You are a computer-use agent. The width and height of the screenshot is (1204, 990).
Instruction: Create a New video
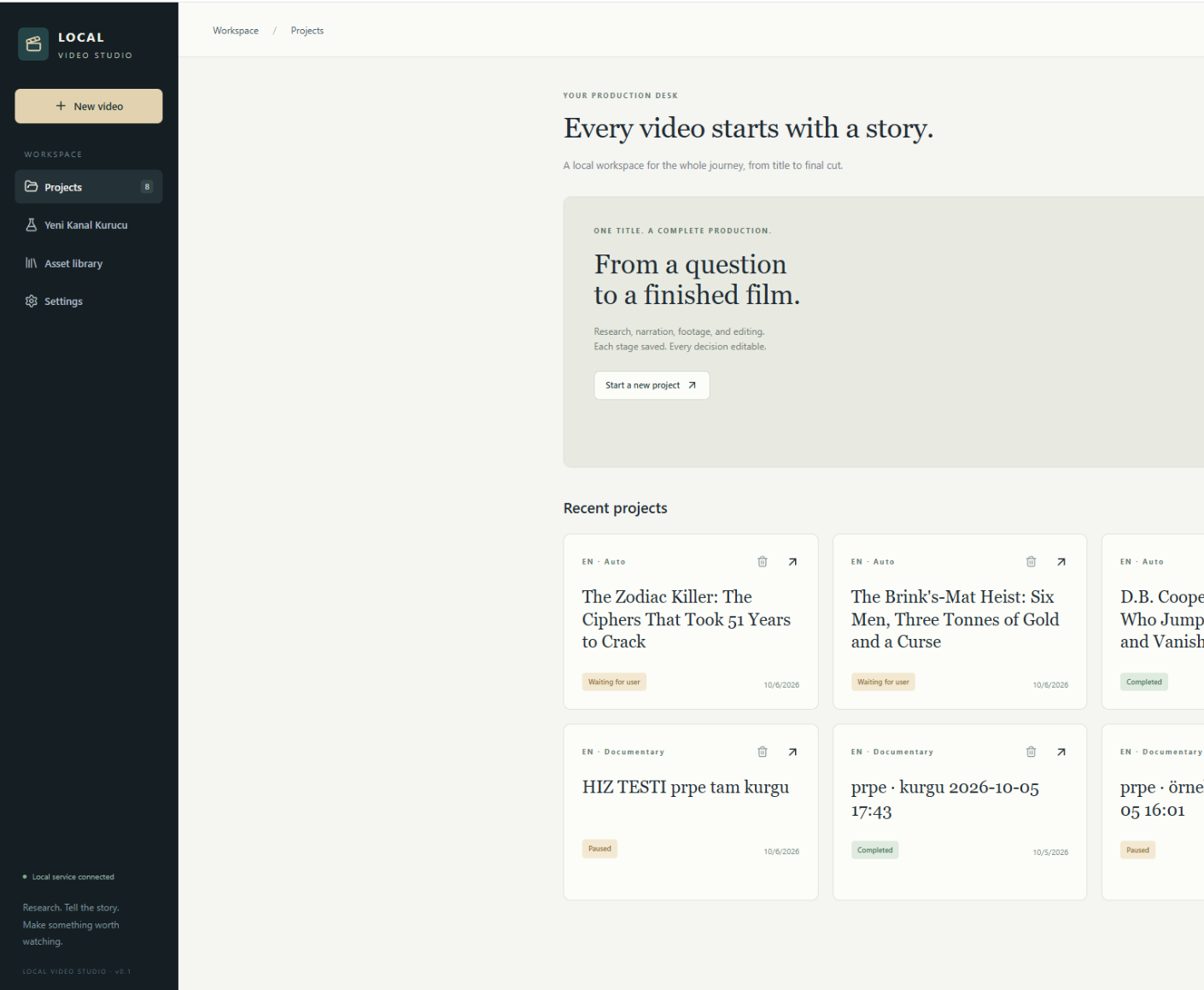[x=89, y=106]
